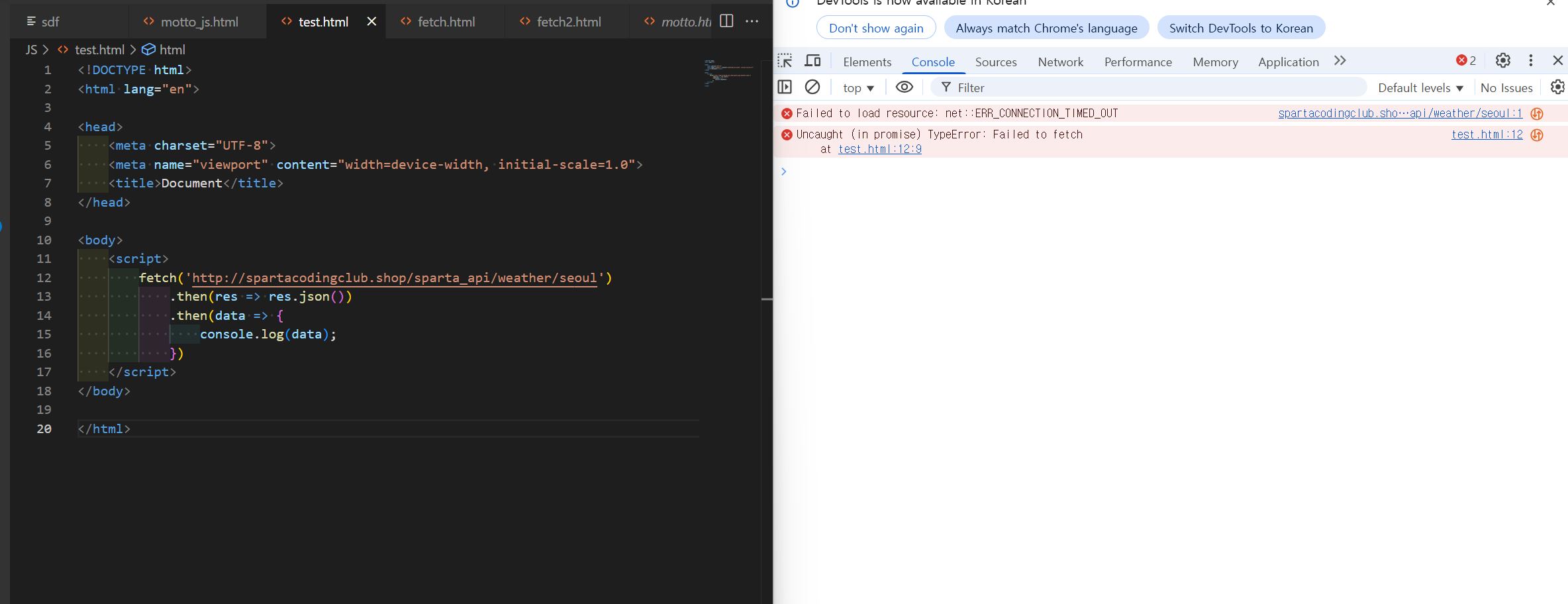
Task: Clear the console output
Action: 812,87
